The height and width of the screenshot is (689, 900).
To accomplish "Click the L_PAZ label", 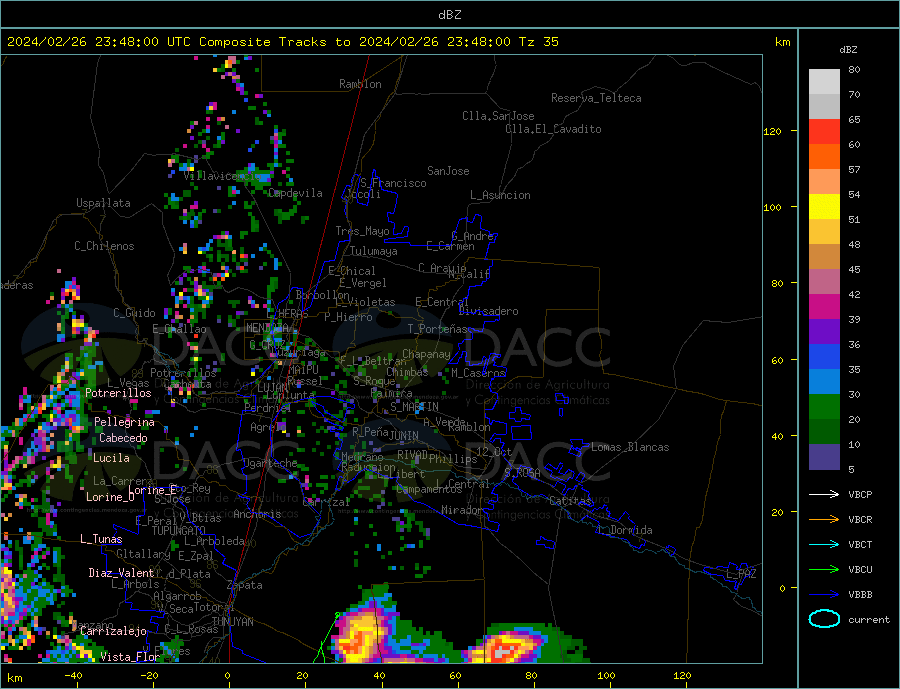I will tap(742, 573).
